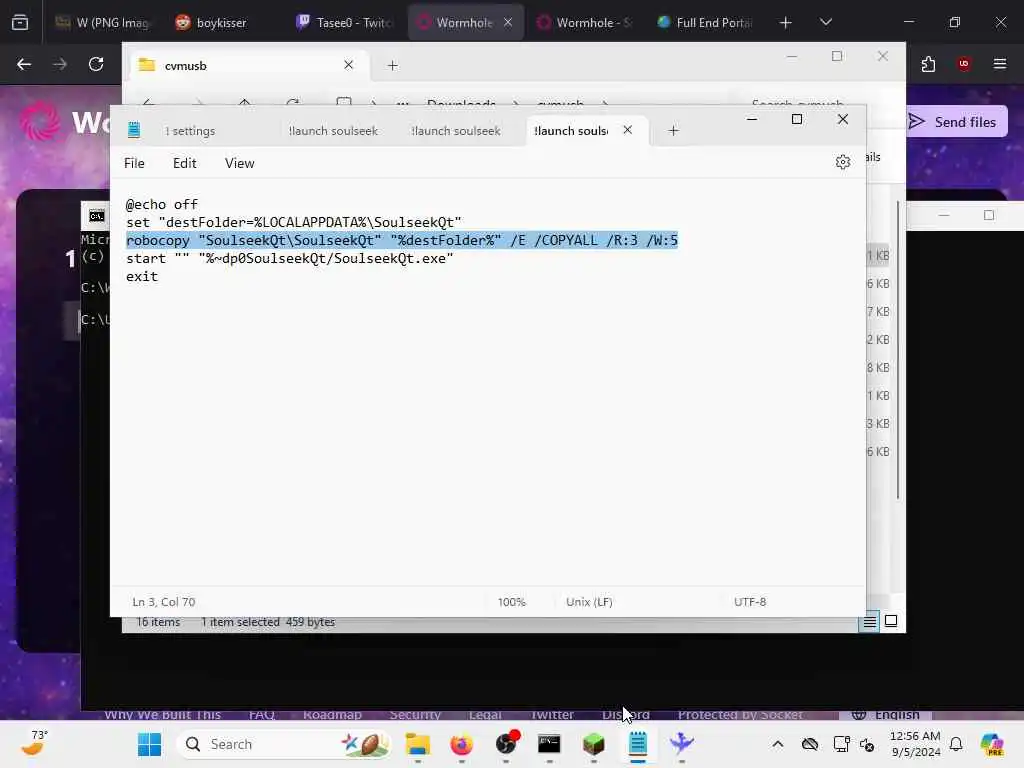The image size is (1024, 768).
Task: Open the Wormhole Security footer link
Action: tap(415, 714)
